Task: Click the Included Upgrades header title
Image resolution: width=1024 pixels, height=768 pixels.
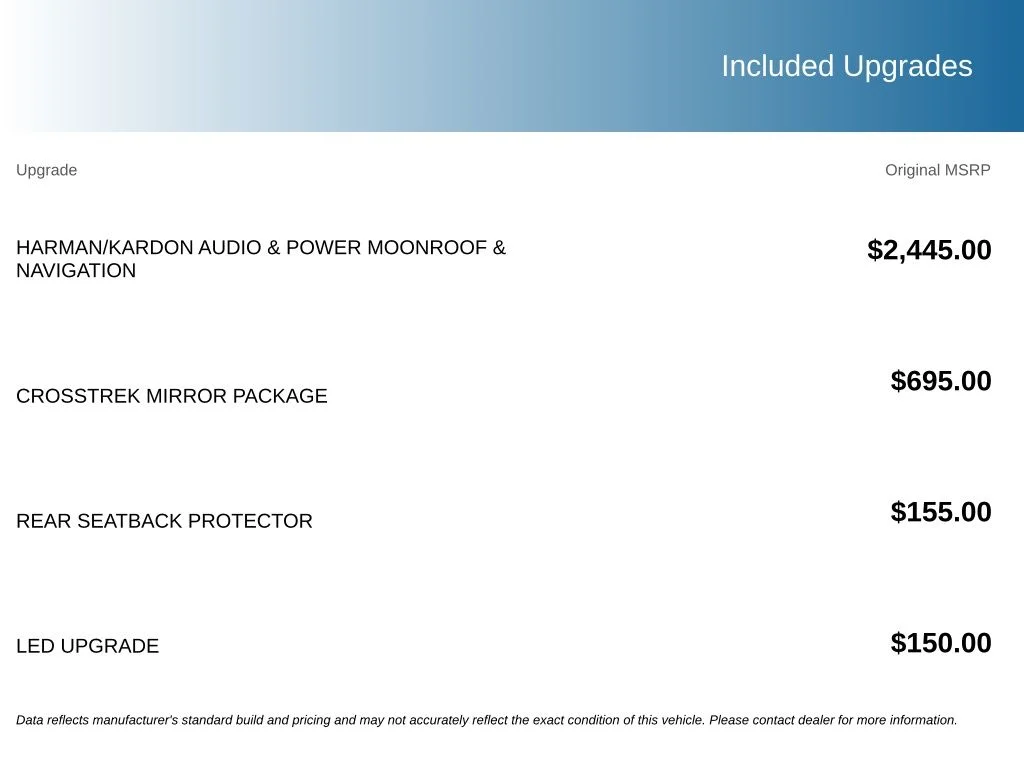Action: (846, 66)
